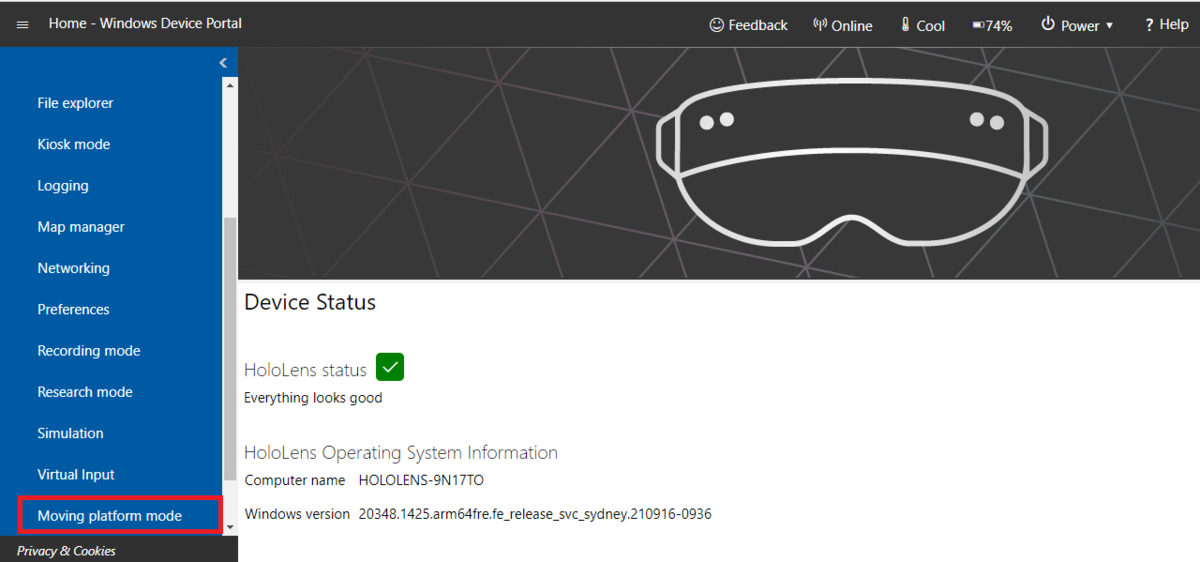Click the 74% battery indicator
1200x562 pixels.
click(992, 25)
